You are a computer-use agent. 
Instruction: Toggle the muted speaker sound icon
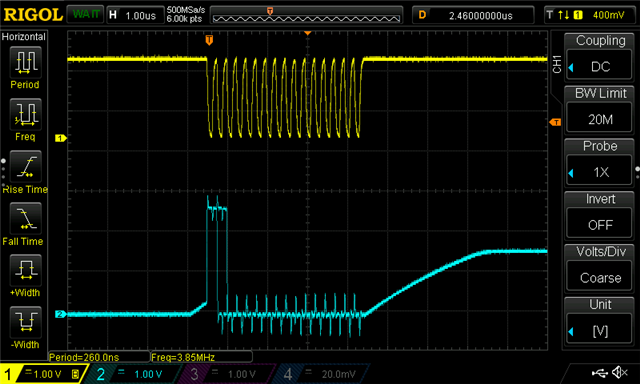pyautogui.click(x=620, y=372)
